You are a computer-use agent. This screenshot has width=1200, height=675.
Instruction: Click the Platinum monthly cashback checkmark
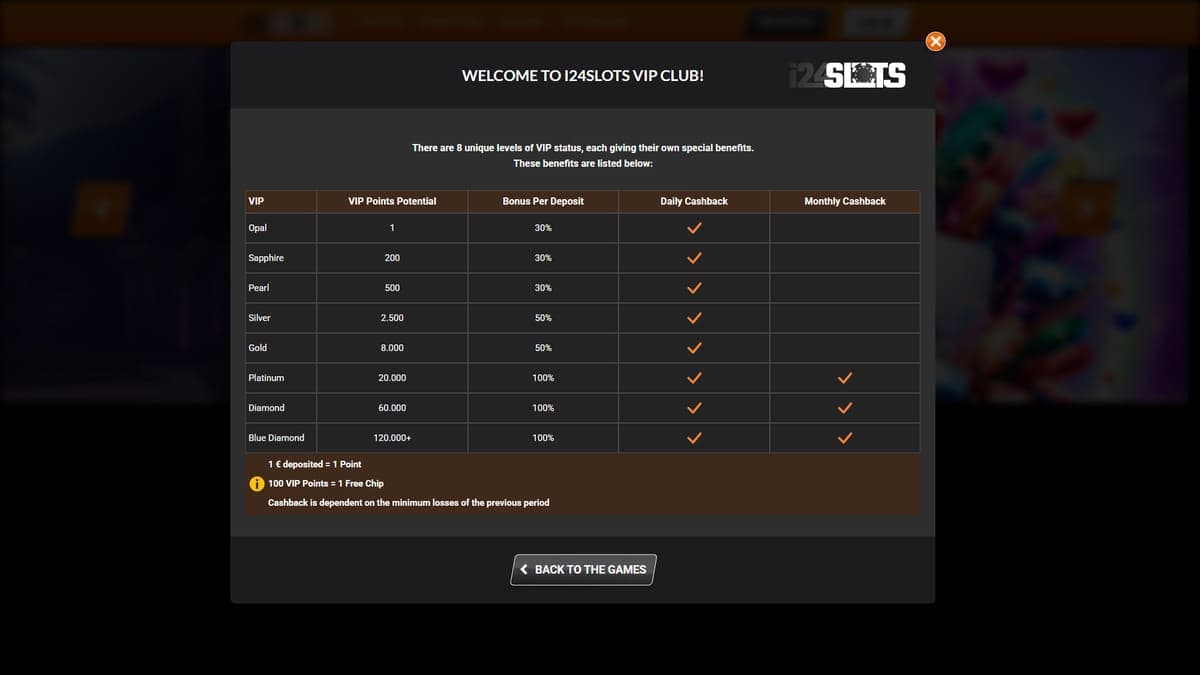point(845,378)
